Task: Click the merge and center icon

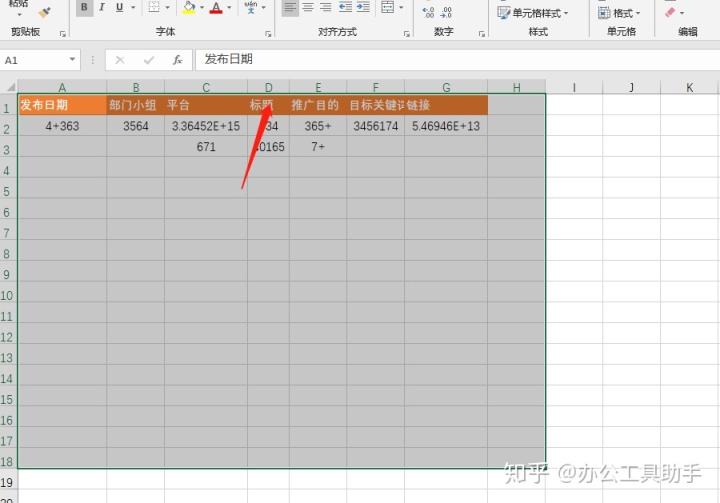Action: [x=388, y=7]
